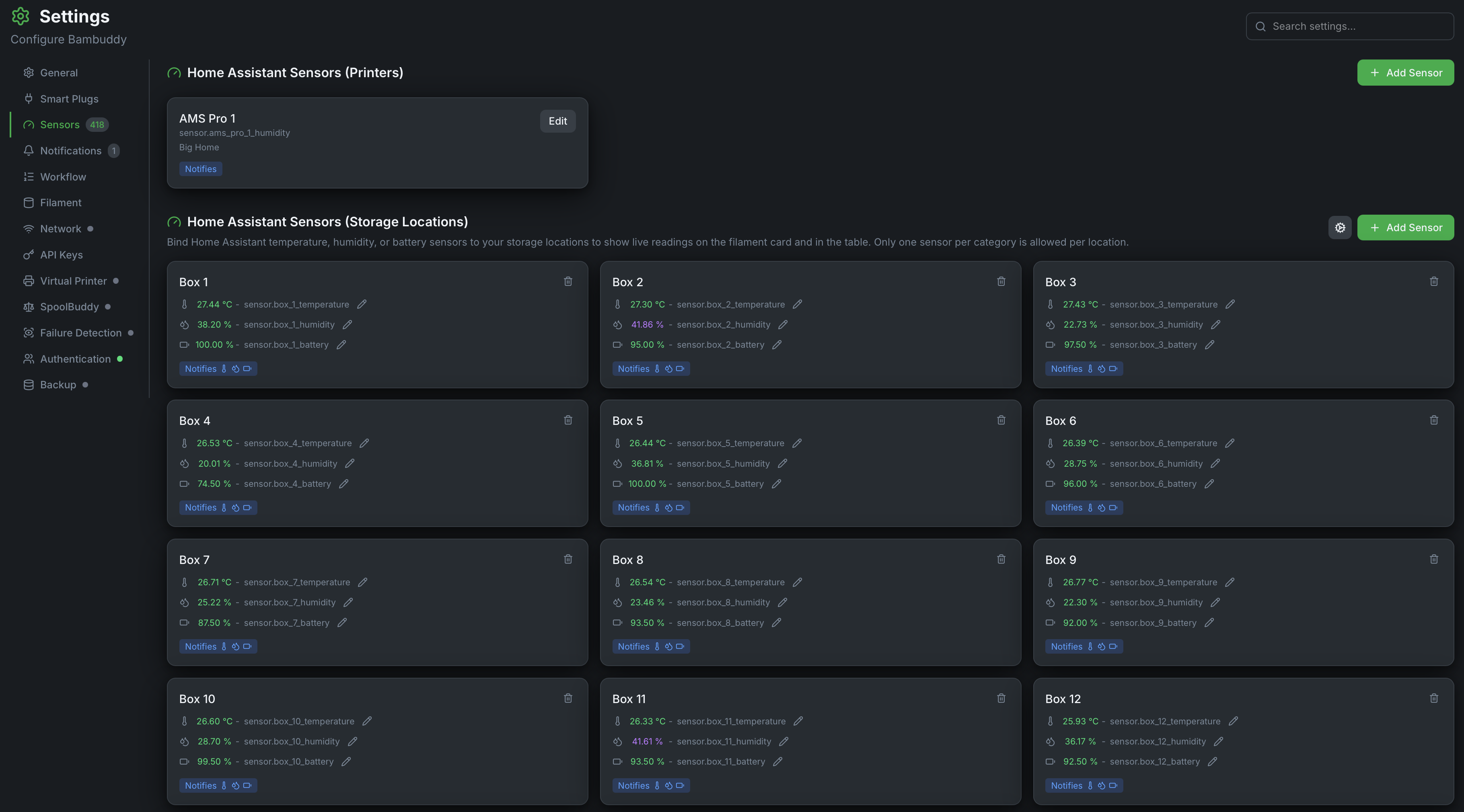Delete Box 7 sensor binding
The height and width of the screenshot is (812, 1464).
tap(568, 559)
